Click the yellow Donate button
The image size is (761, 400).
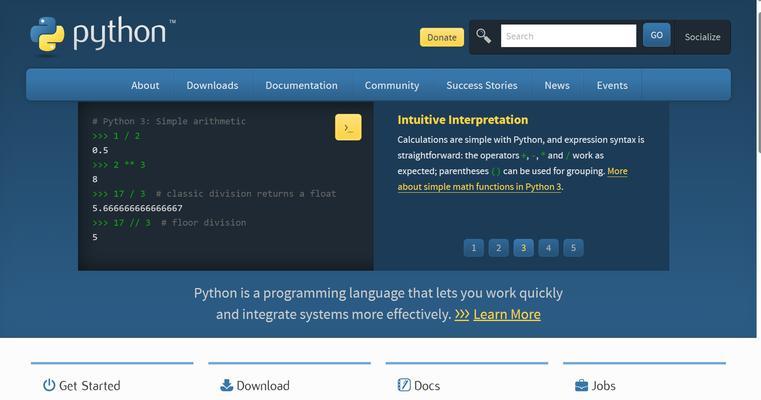[442, 37]
